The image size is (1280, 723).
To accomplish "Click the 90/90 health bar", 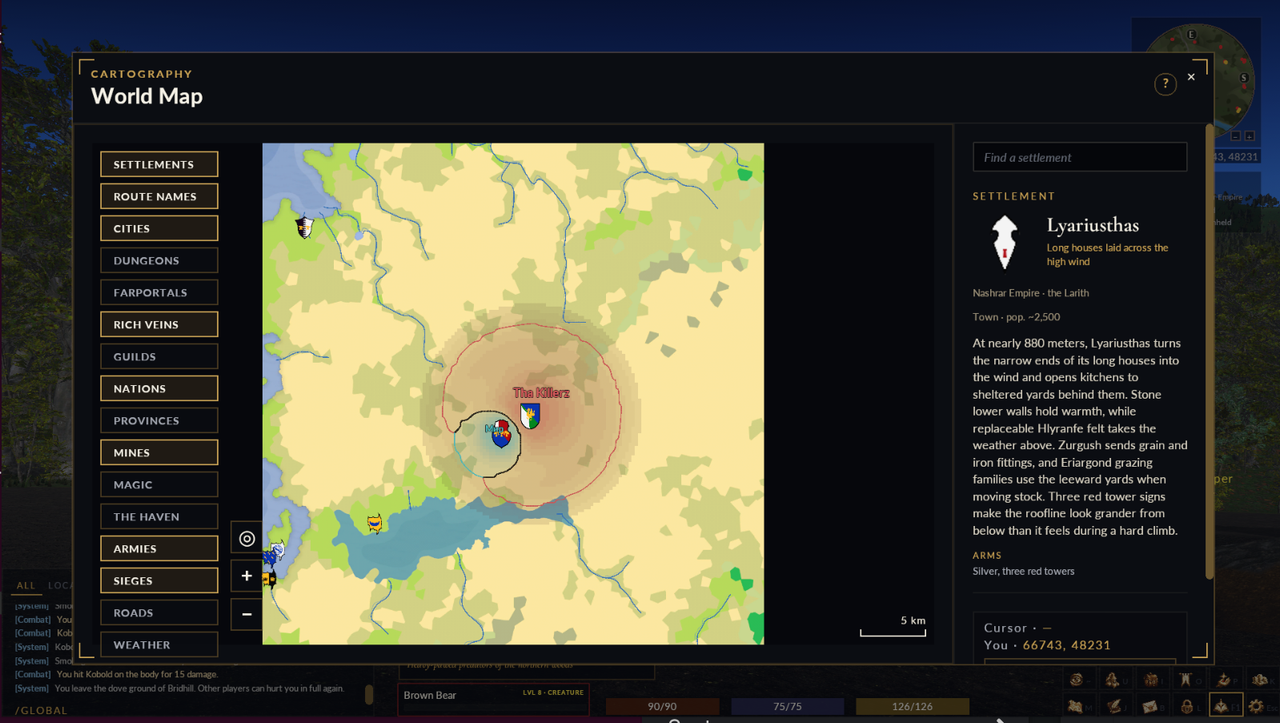I will 662,706.
